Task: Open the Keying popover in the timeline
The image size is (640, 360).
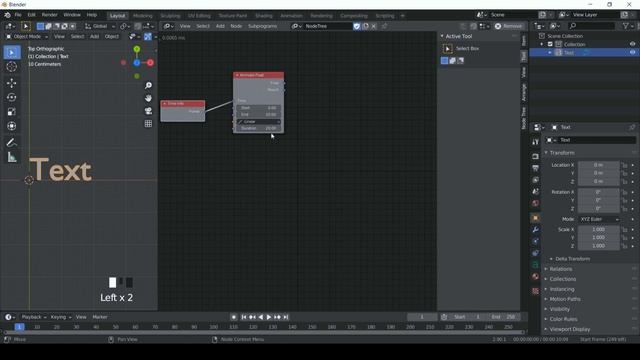Action: [x=60, y=317]
